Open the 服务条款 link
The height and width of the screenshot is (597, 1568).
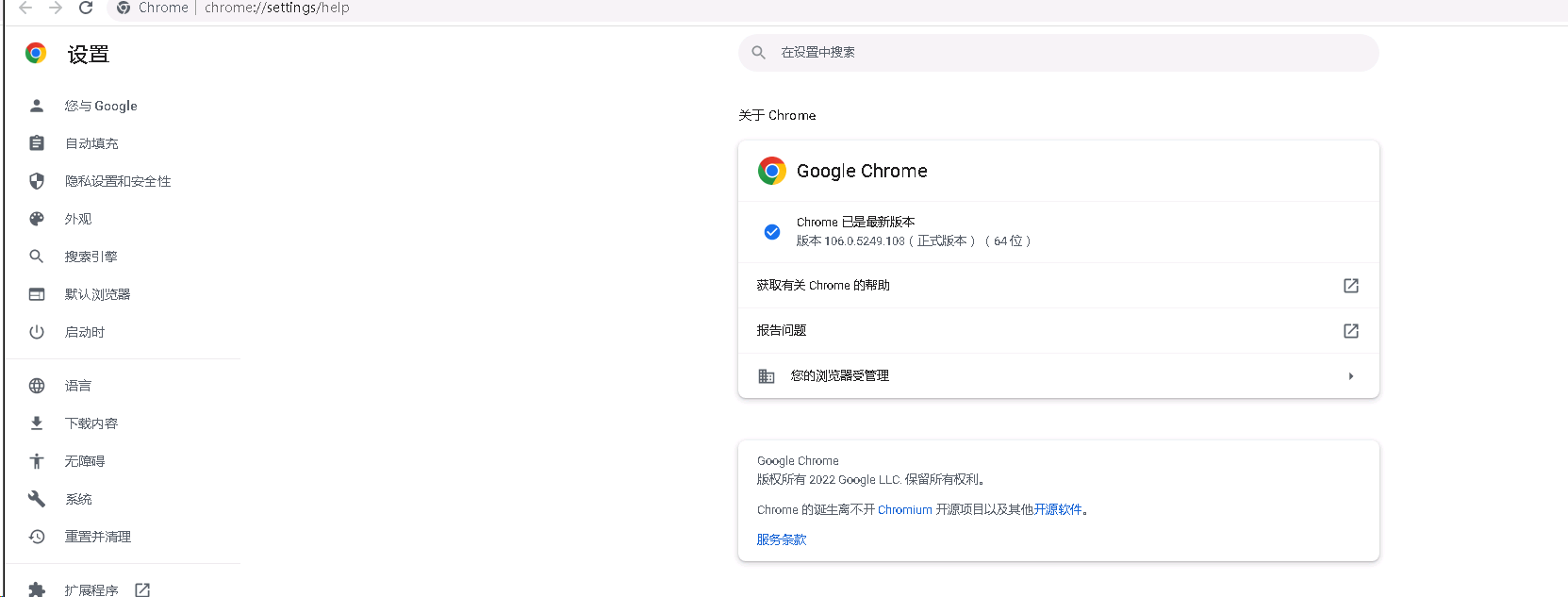pos(781,539)
